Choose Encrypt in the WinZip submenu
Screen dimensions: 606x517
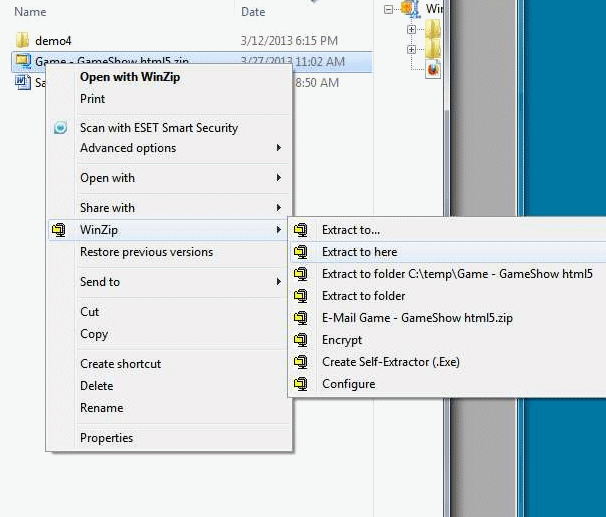coord(342,340)
